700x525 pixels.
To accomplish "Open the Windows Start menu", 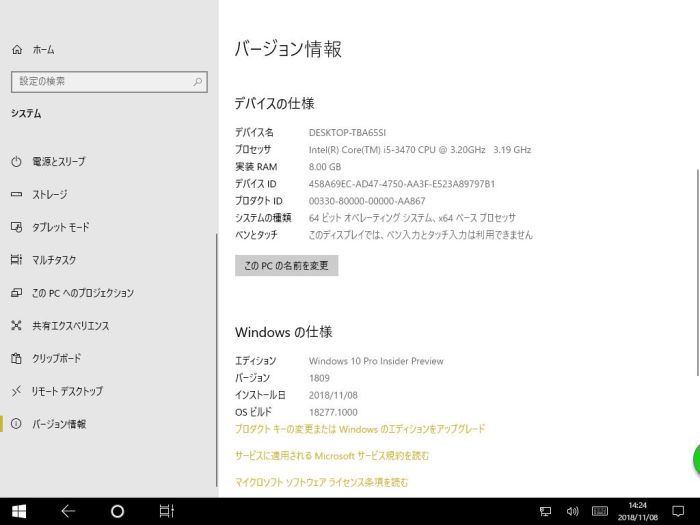I will pyautogui.click(x=18, y=511).
